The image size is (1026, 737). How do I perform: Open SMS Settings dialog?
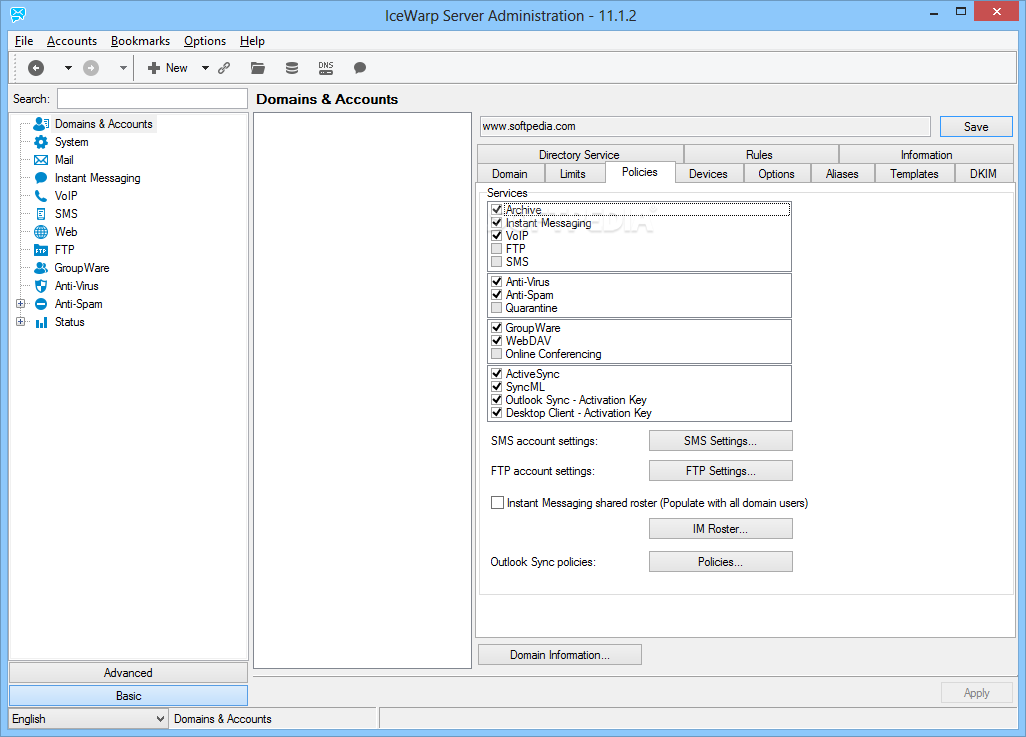click(720, 440)
